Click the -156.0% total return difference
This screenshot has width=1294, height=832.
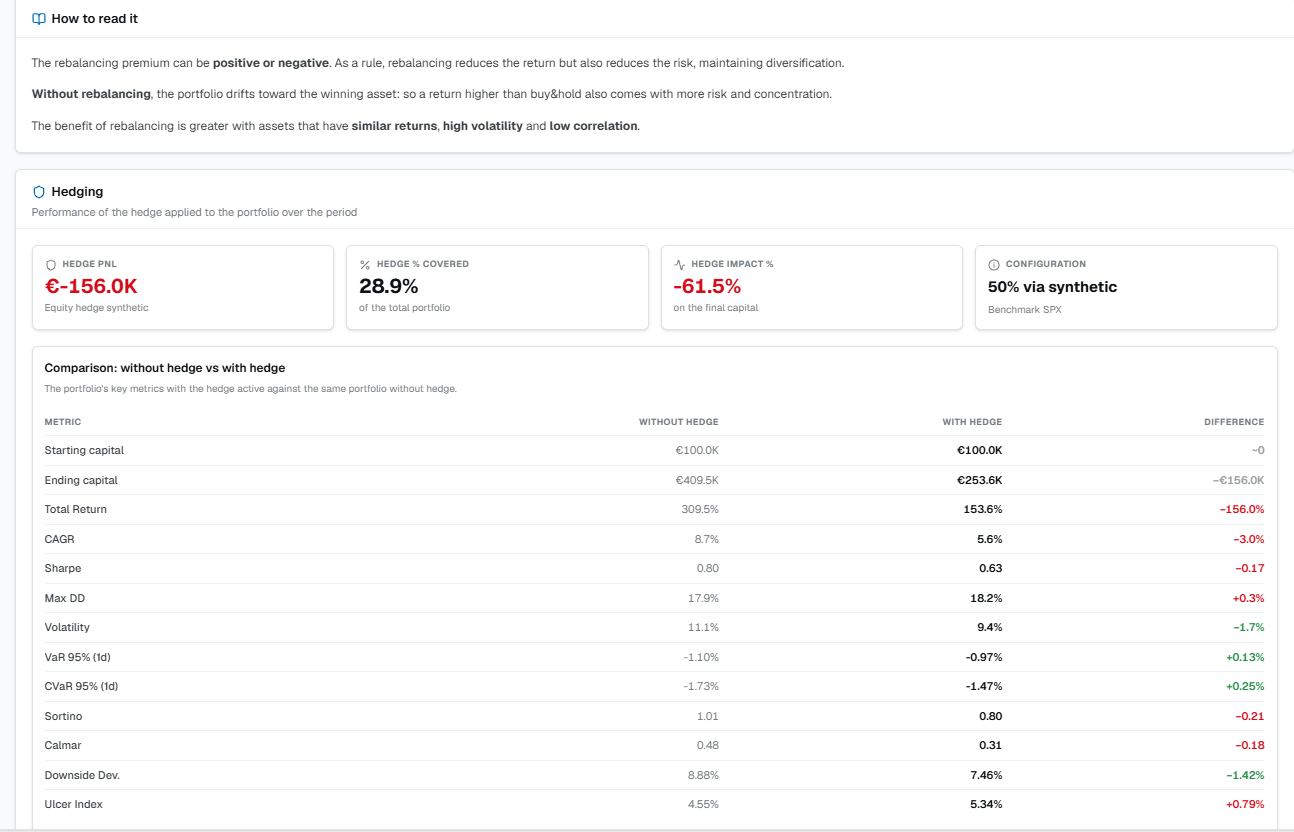pyautogui.click(x=1242, y=509)
